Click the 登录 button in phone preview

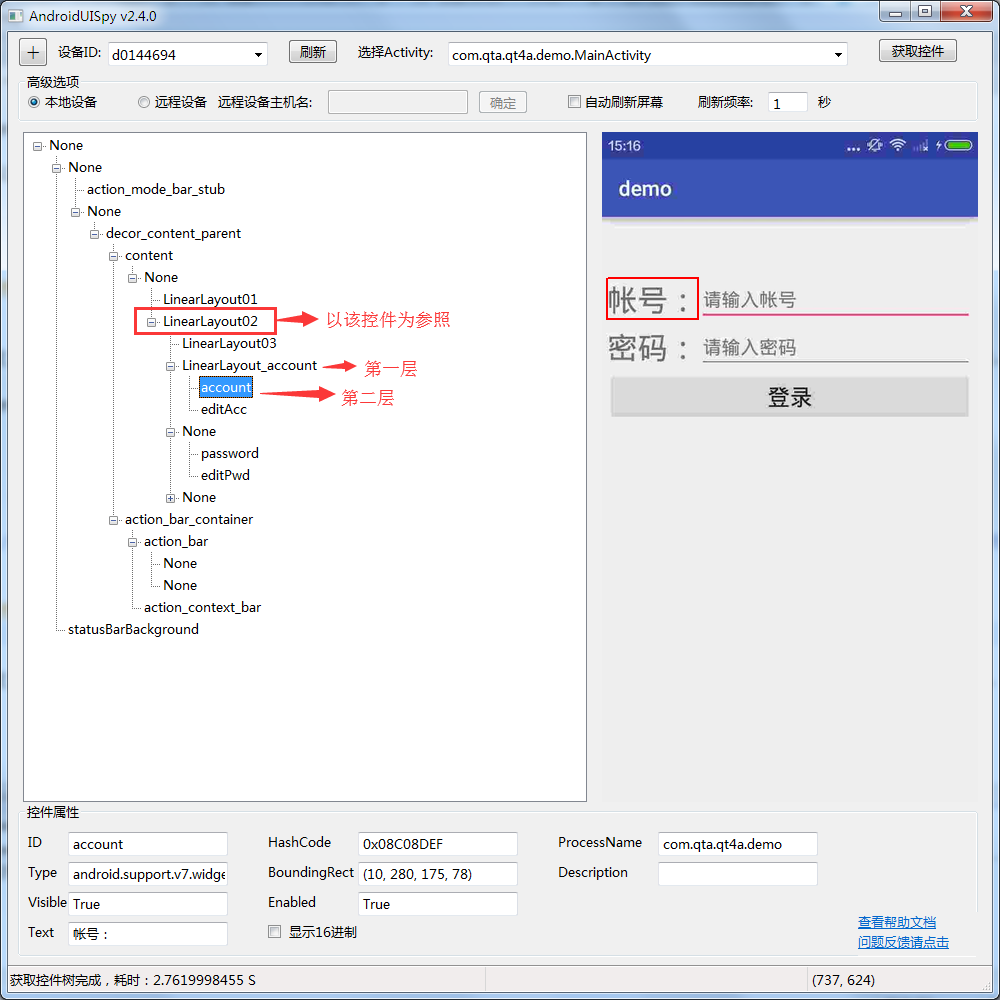click(790, 397)
